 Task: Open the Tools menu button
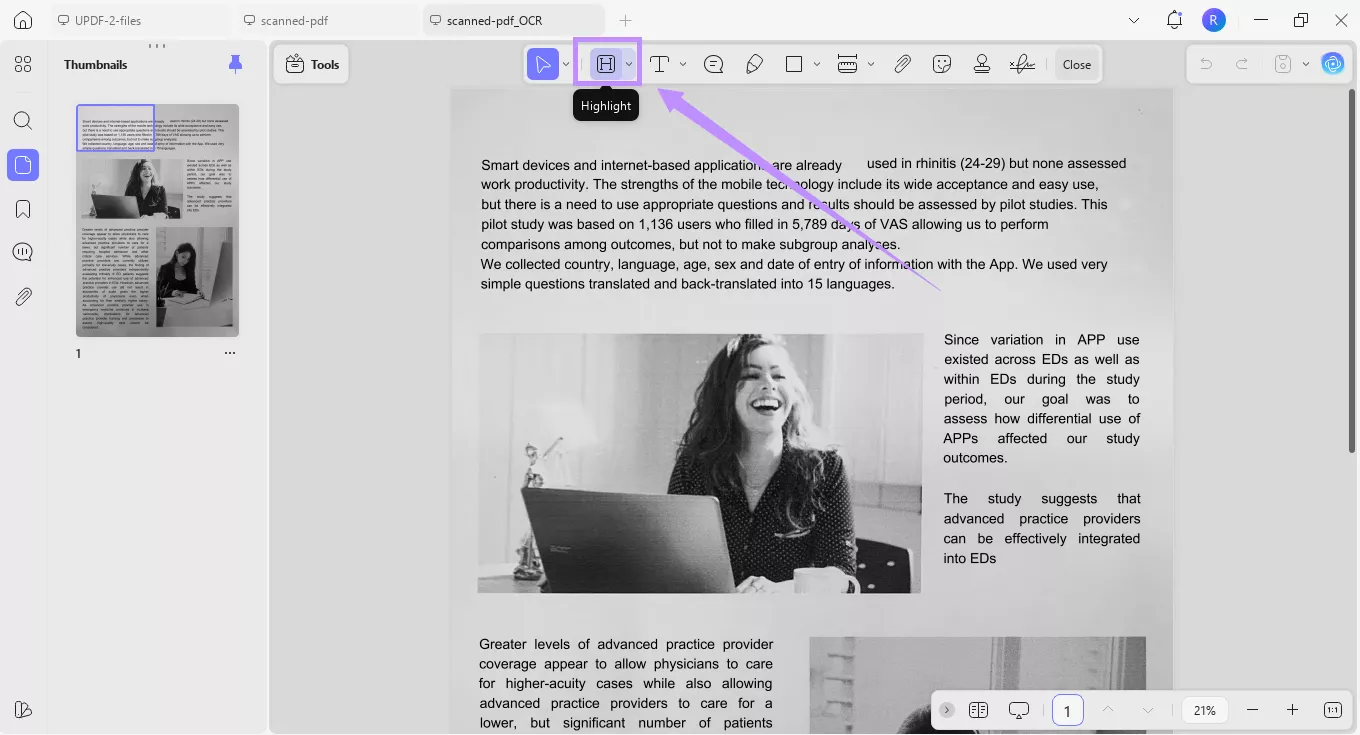tap(312, 64)
